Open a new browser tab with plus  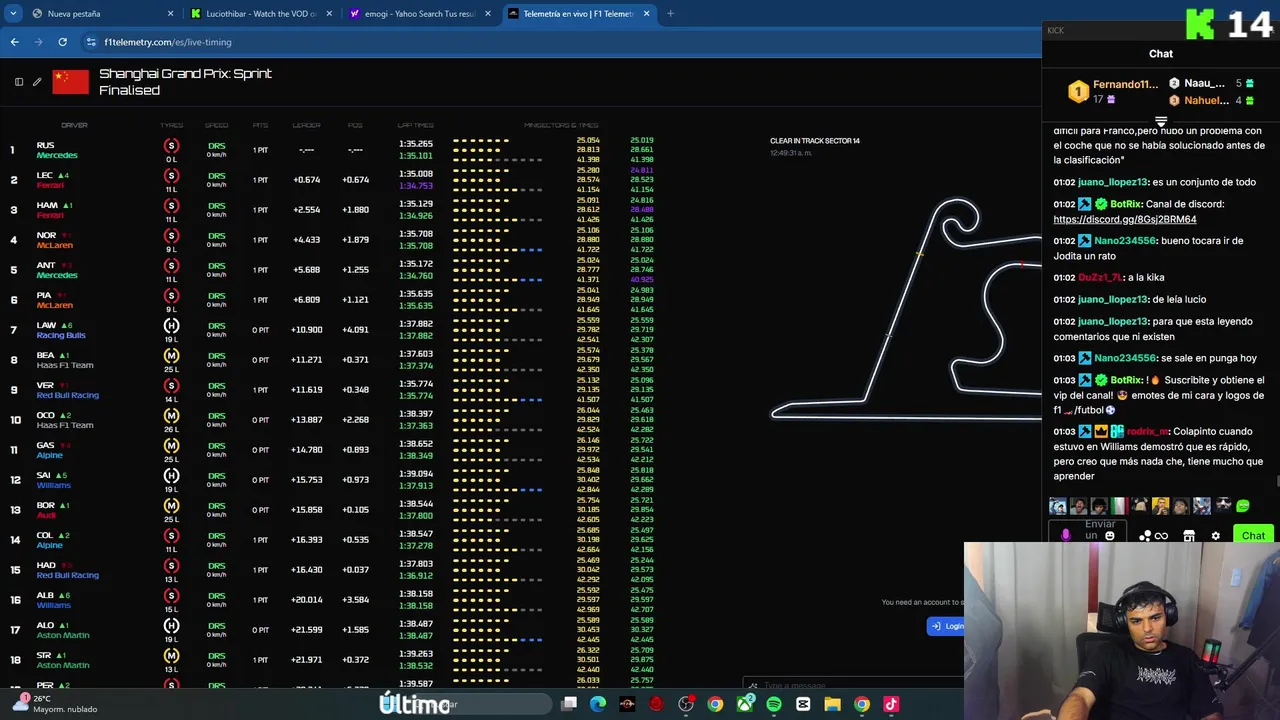click(x=670, y=14)
